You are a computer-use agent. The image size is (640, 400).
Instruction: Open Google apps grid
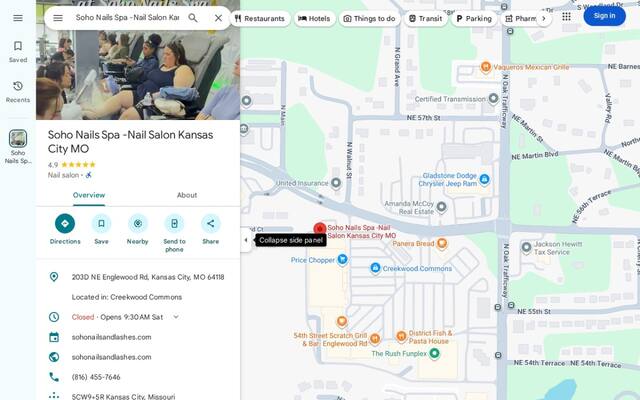[566, 16]
